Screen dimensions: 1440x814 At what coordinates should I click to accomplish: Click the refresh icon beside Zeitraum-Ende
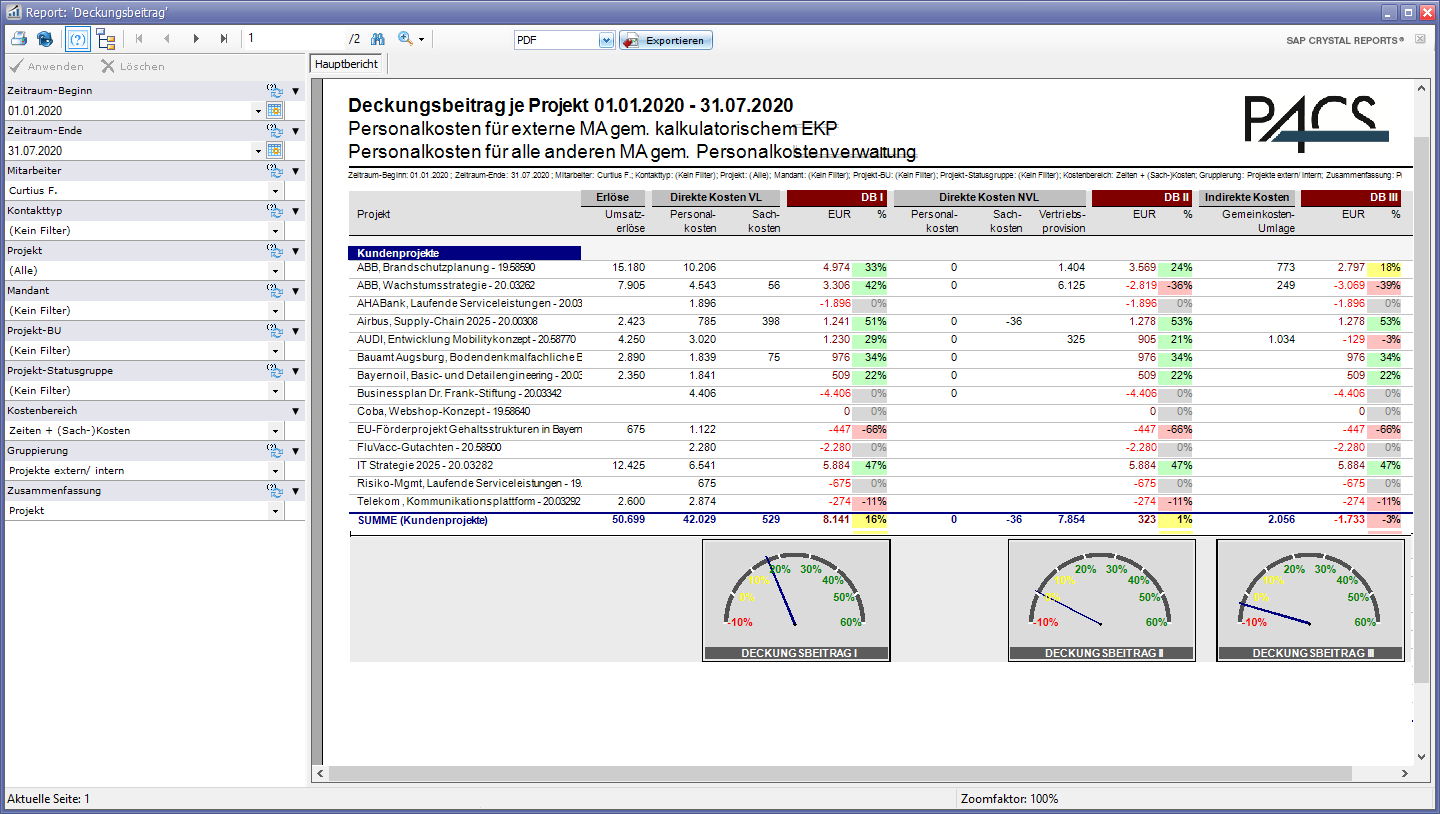tap(274, 130)
